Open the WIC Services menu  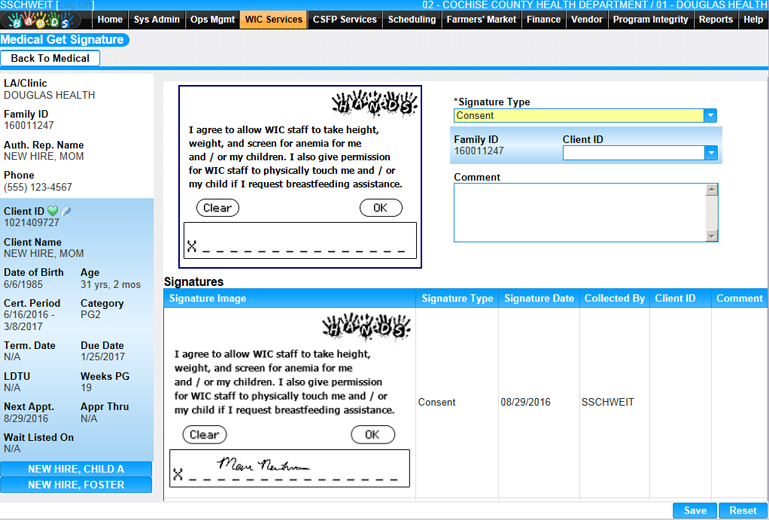(x=274, y=19)
